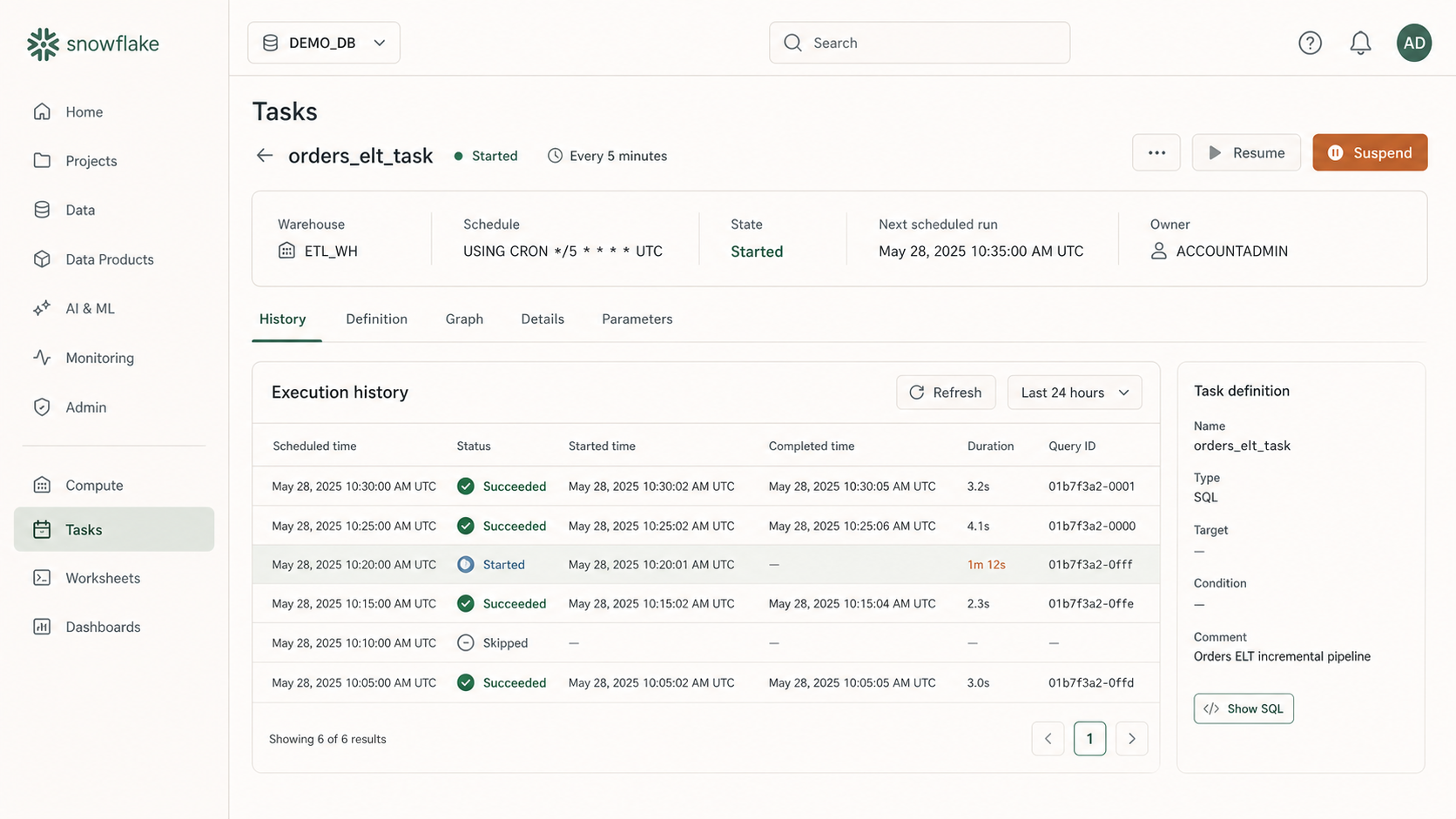
Task: Click the Orders ELT incremental pipeline comment
Action: pyautogui.click(x=1282, y=656)
